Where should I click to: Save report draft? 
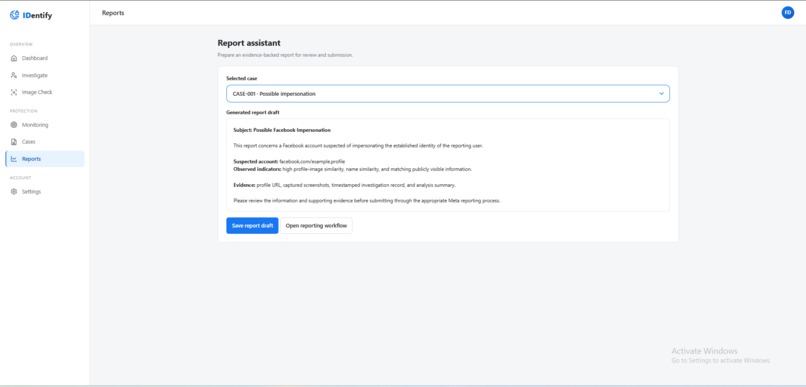point(252,226)
